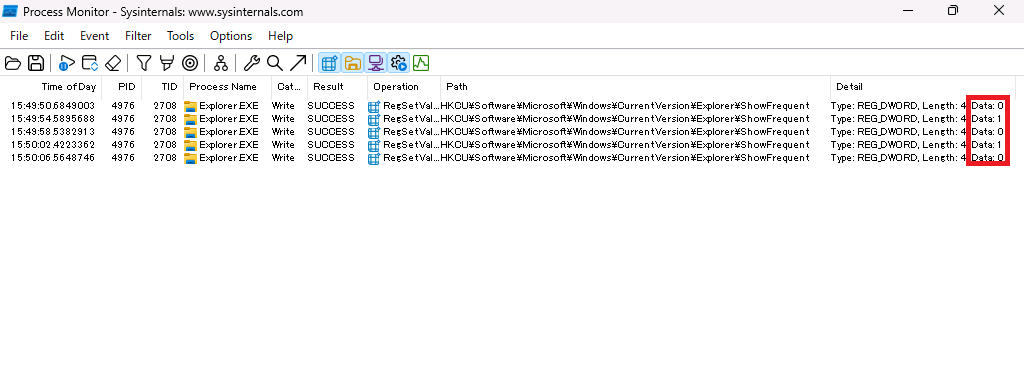Open Filter dialog via funnel icon
This screenshot has height=384, width=1024.
pyautogui.click(x=144, y=63)
